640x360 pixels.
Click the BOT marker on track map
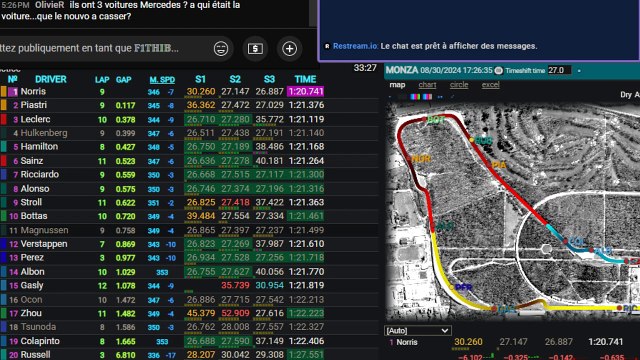coord(436,120)
